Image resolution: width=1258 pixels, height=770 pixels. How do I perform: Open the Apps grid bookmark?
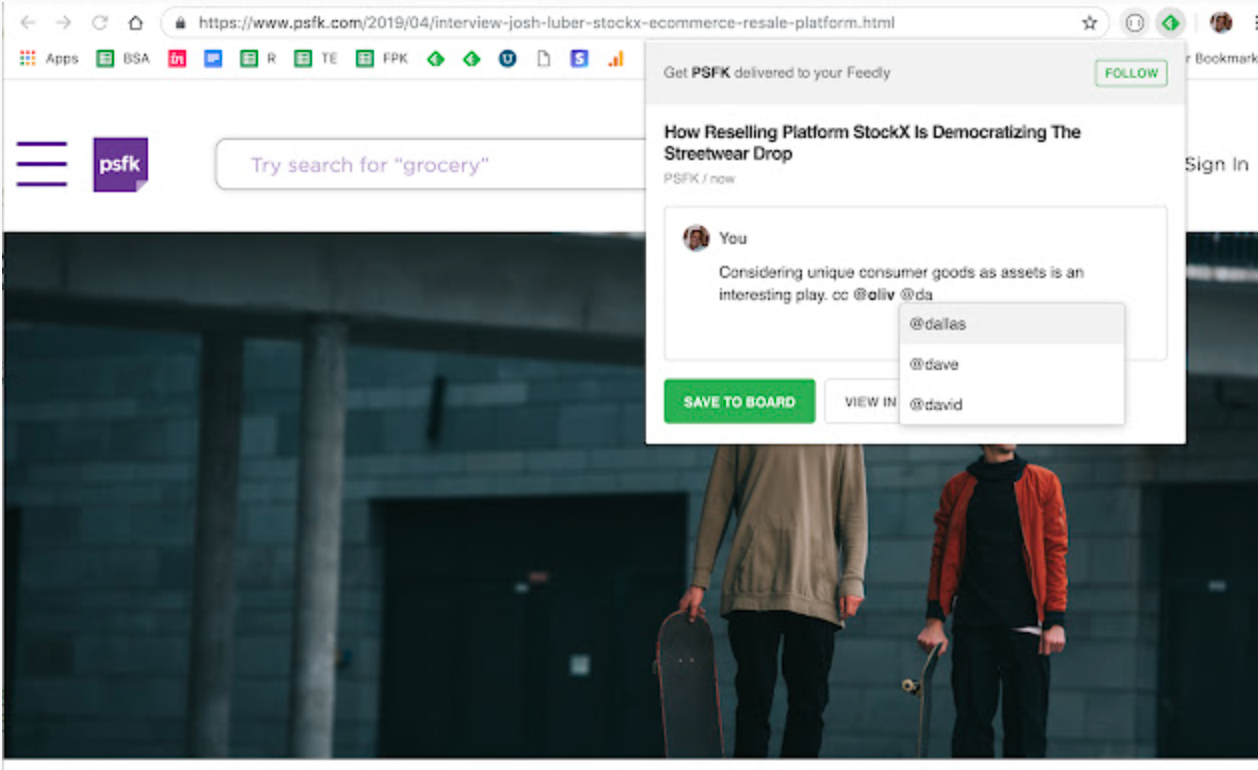(x=48, y=59)
